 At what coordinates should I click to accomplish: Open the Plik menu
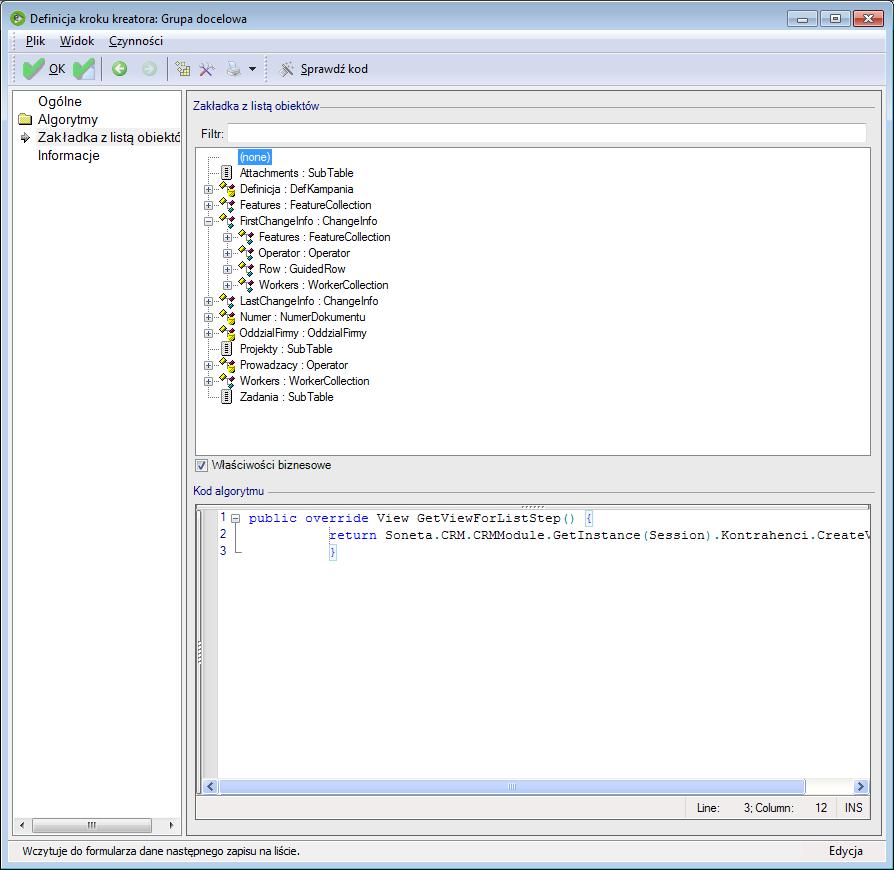pyautogui.click(x=35, y=41)
